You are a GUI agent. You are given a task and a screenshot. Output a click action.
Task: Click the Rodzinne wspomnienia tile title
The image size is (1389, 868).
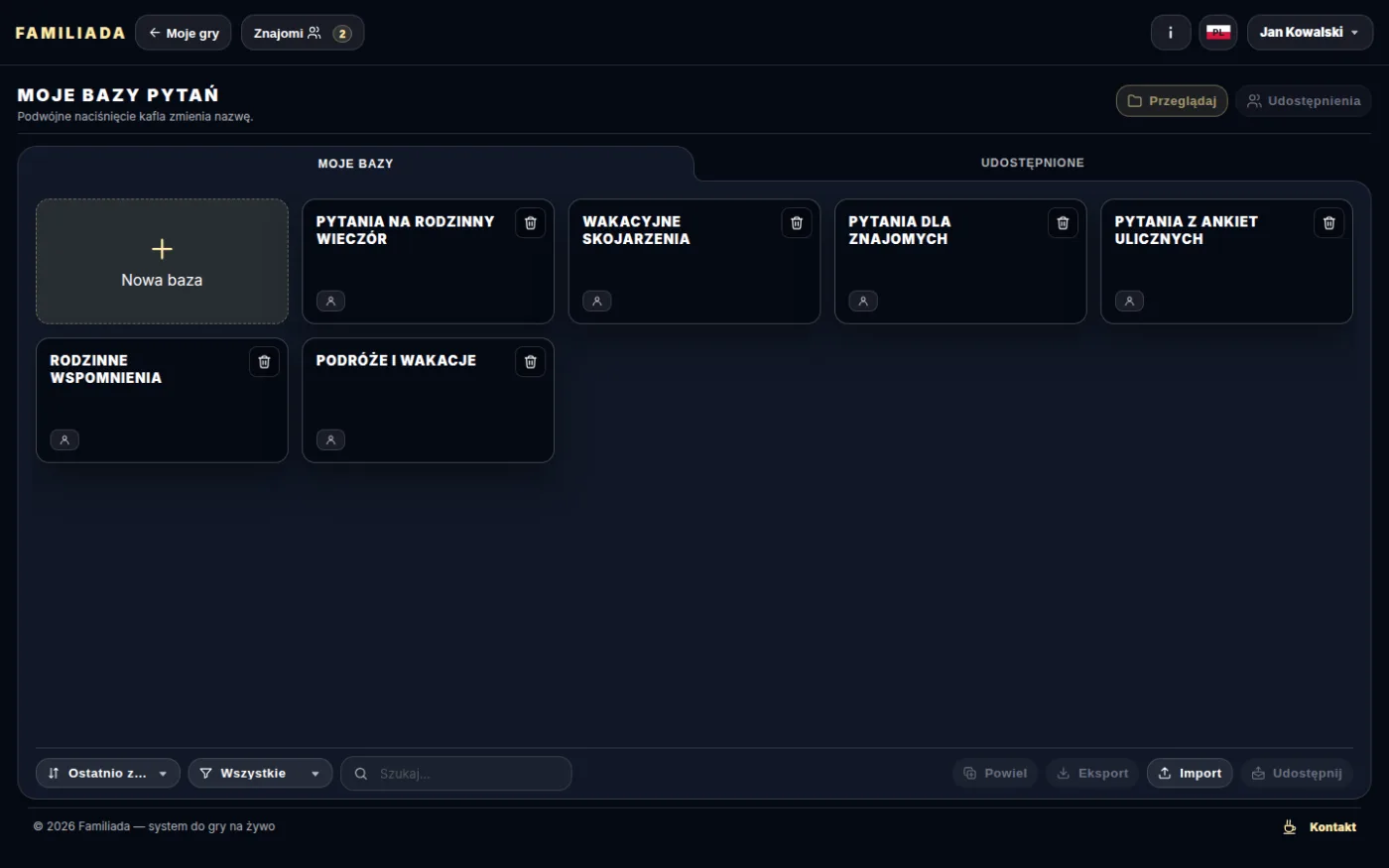[105, 369]
